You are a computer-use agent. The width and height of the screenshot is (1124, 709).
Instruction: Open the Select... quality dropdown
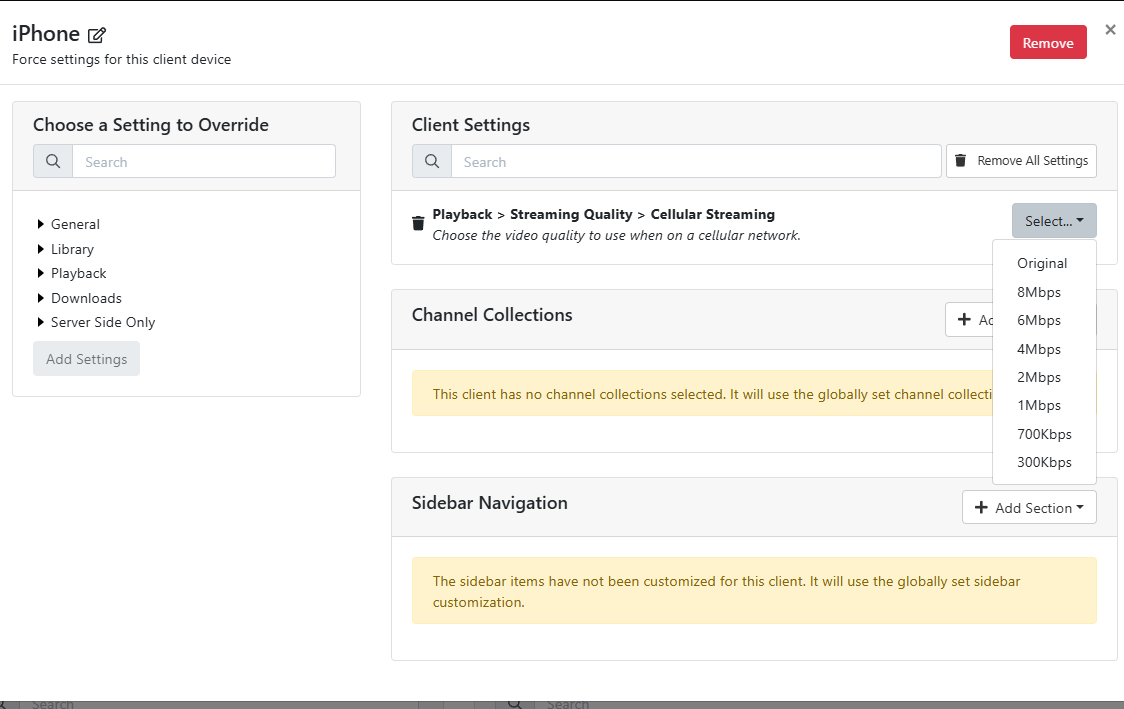point(1054,221)
